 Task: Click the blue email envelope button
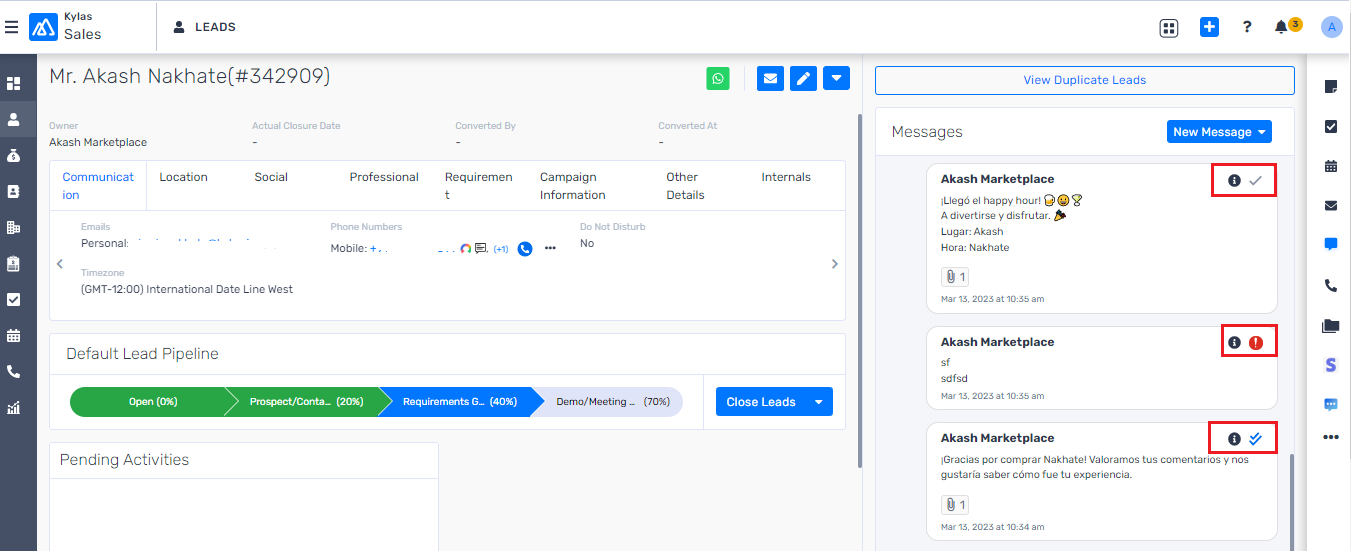(x=770, y=78)
